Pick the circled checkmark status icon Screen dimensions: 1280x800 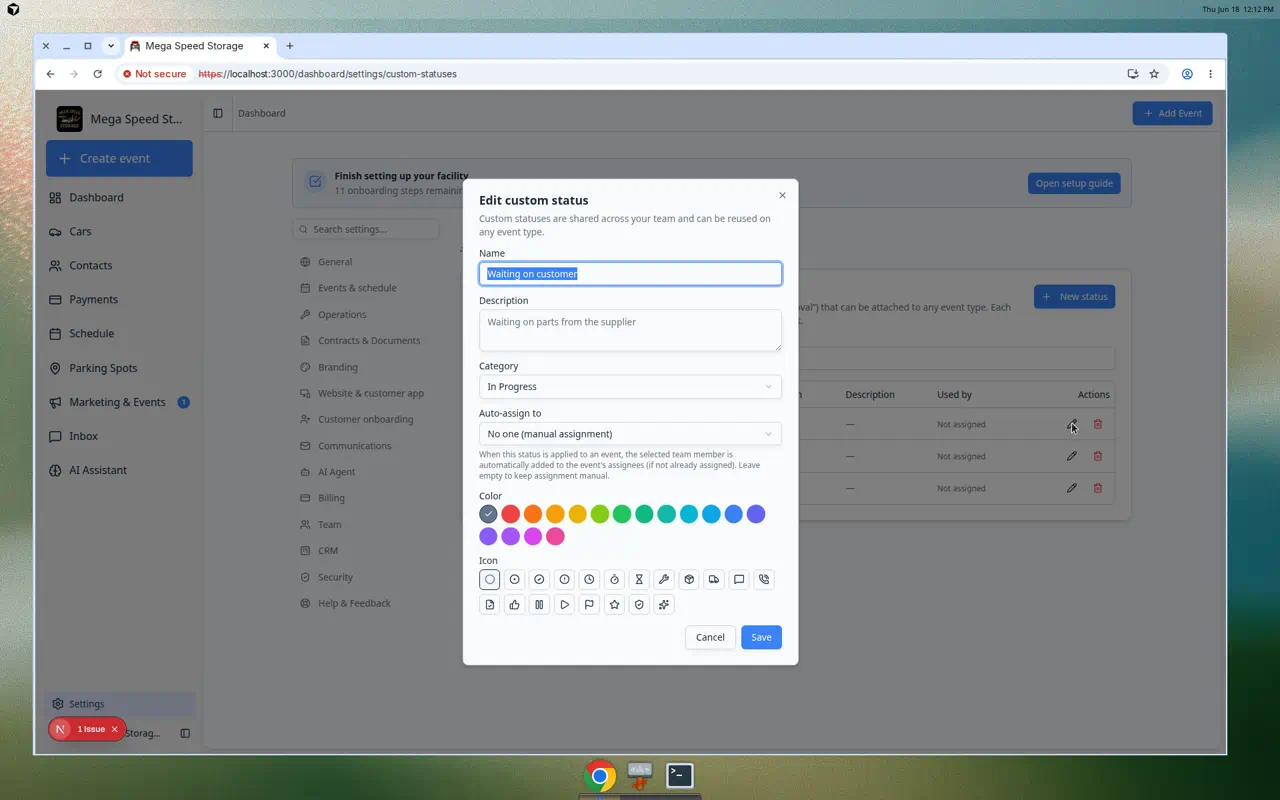coord(539,579)
